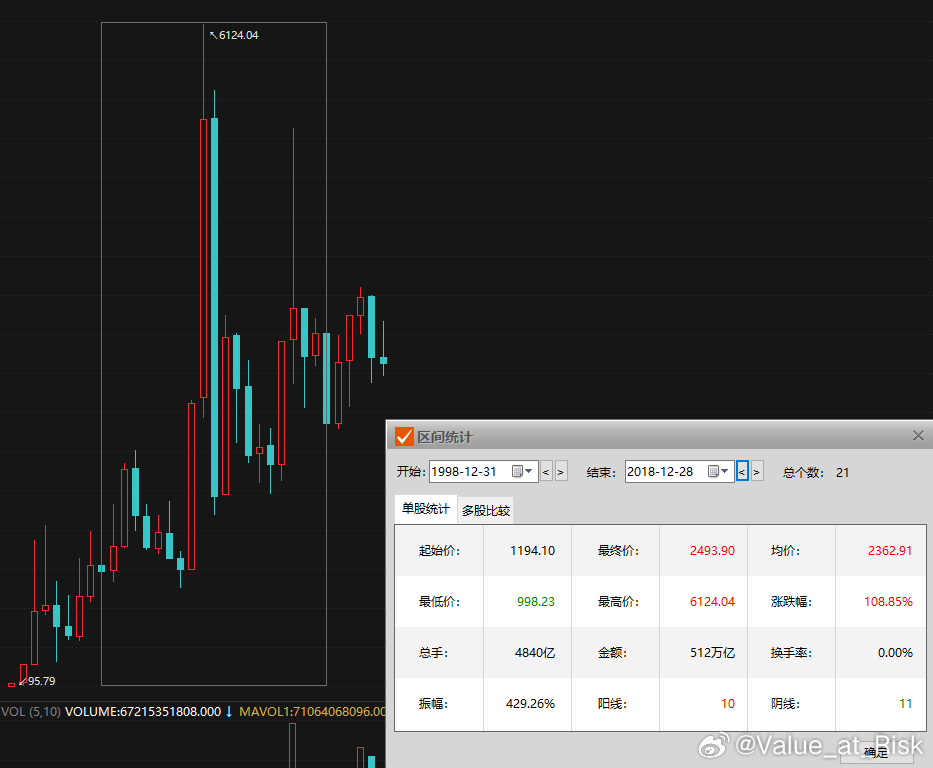The width and height of the screenshot is (933, 768).
Task: Select the 单股统计 tab
Action: [425, 509]
